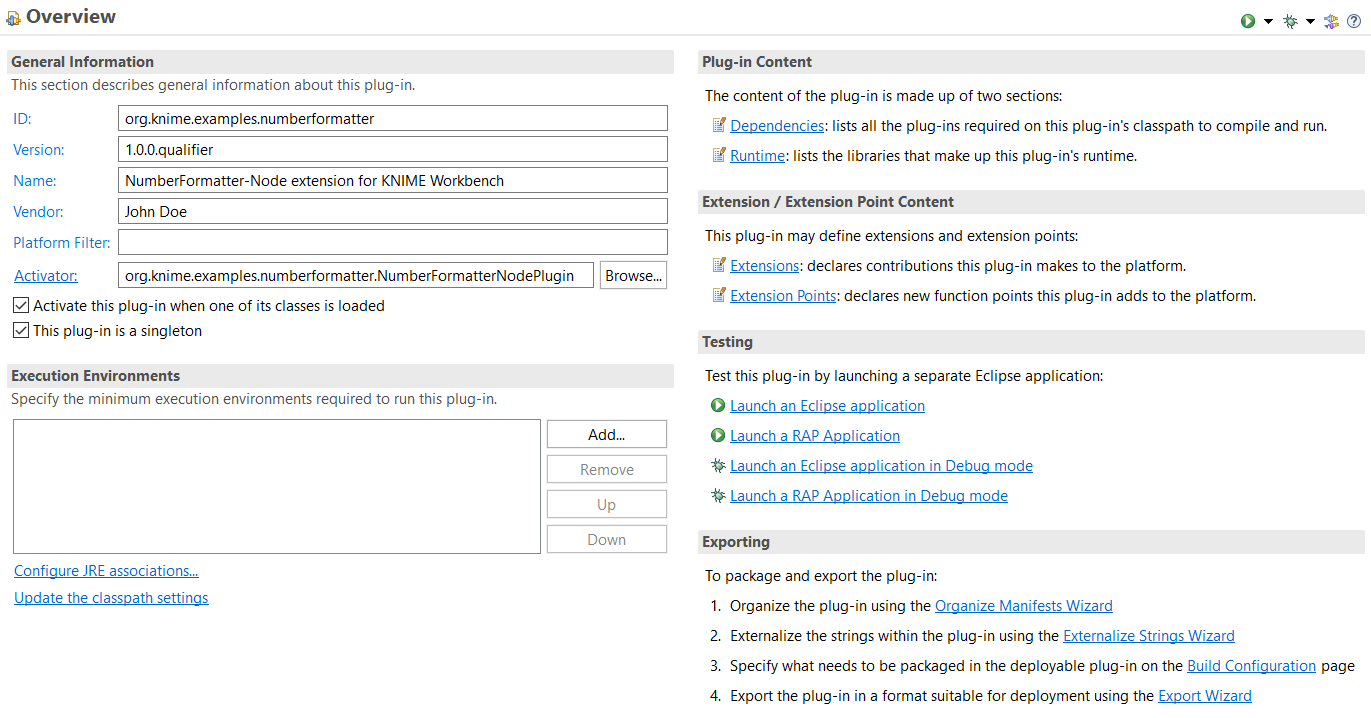Click 'Launch an Eclipse application' link
Image resolution: width=1371 pixels, height=718 pixels.
pyautogui.click(x=827, y=406)
